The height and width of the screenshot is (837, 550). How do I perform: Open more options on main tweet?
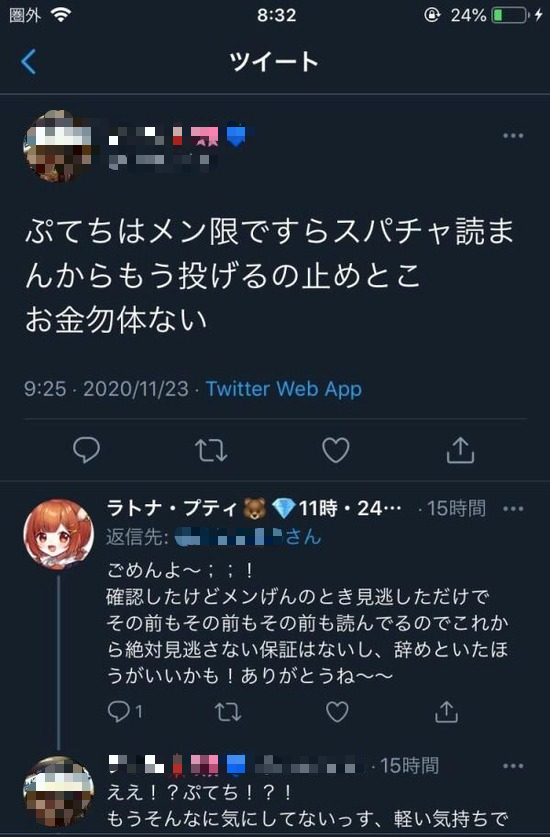513,136
